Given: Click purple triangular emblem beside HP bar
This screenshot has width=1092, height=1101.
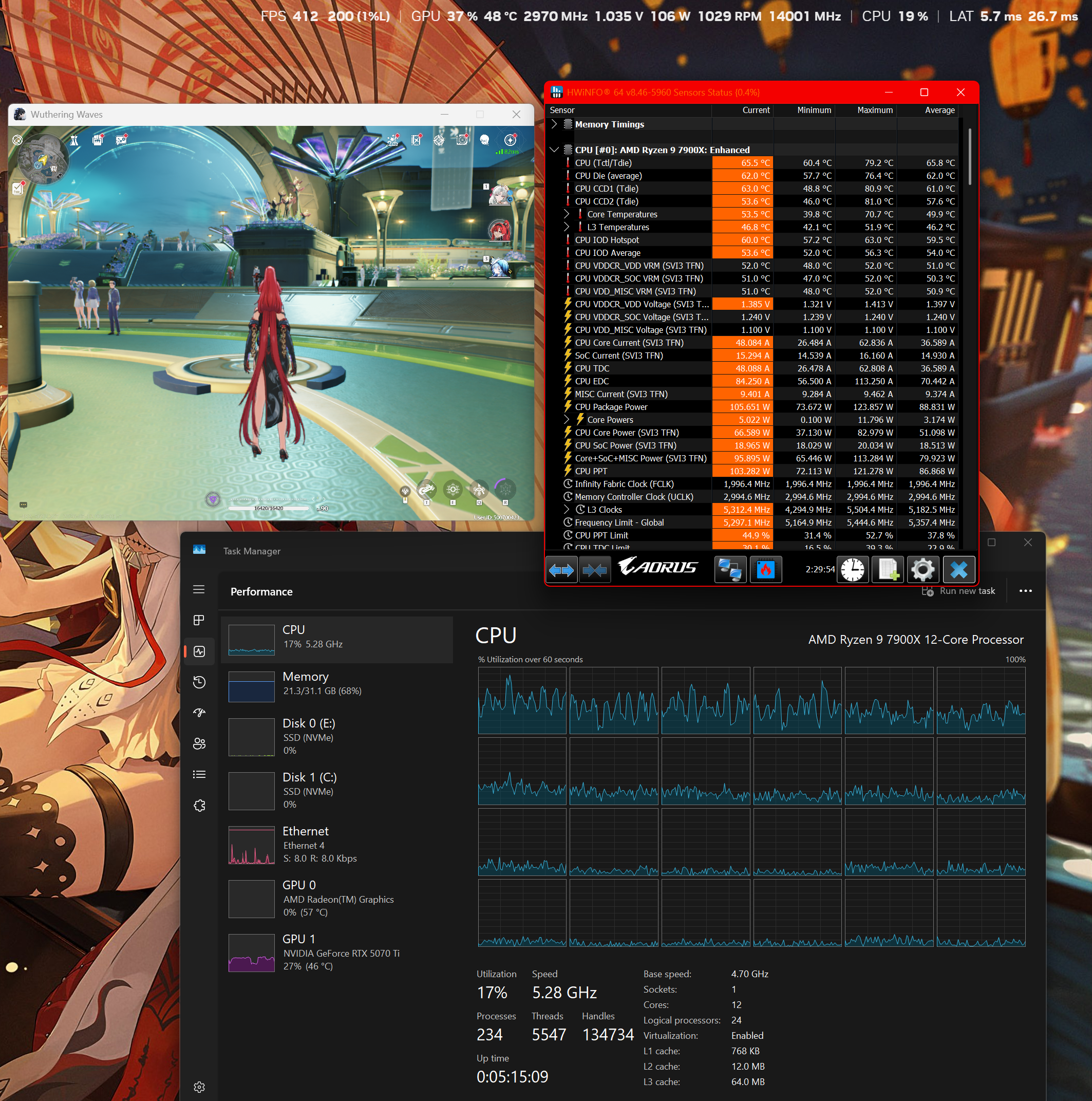Looking at the screenshot, I should tap(213, 500).
